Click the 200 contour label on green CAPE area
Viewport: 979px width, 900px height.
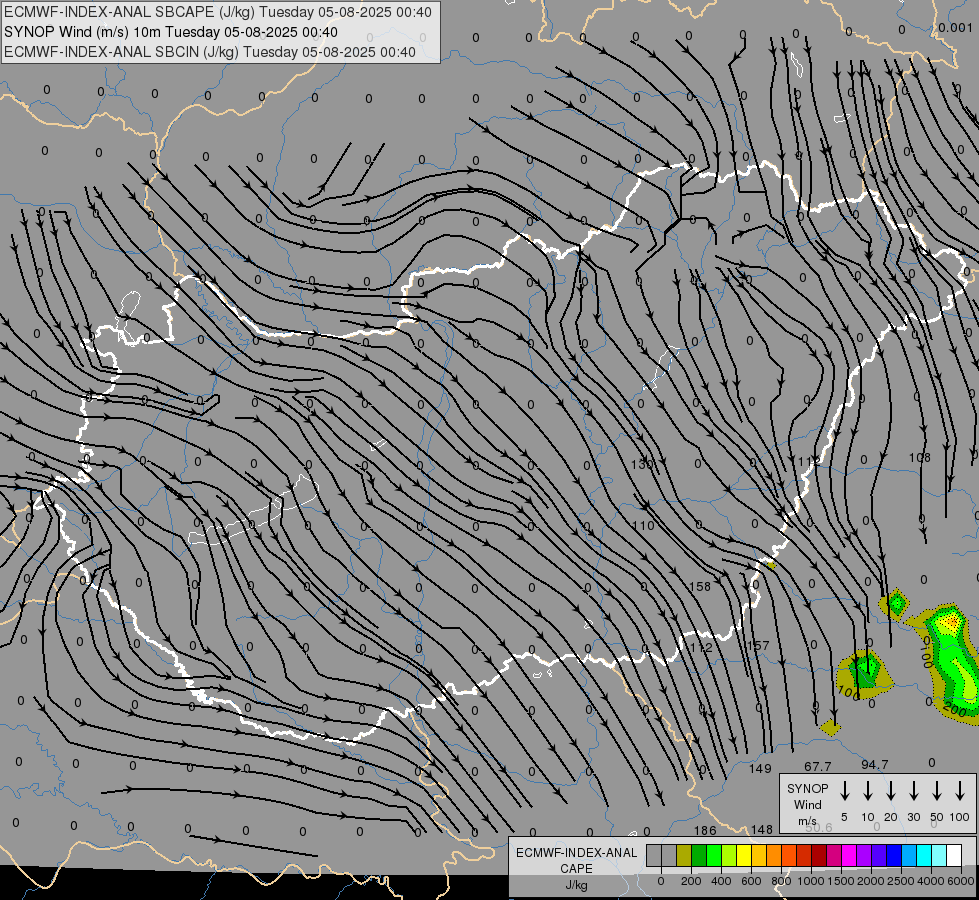955,710
